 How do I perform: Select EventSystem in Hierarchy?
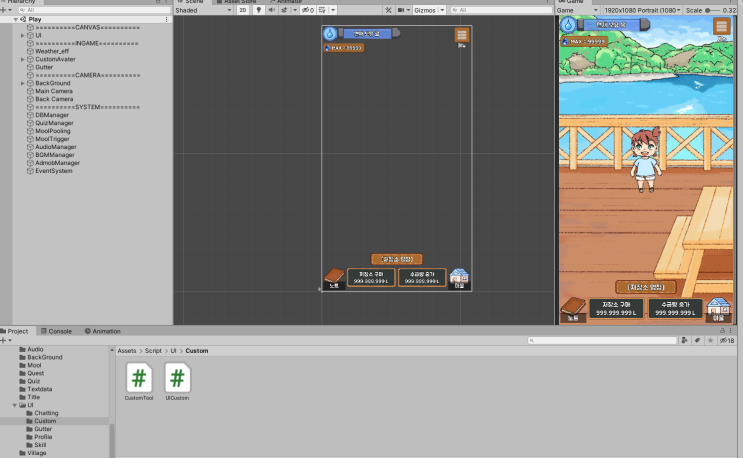54,171
